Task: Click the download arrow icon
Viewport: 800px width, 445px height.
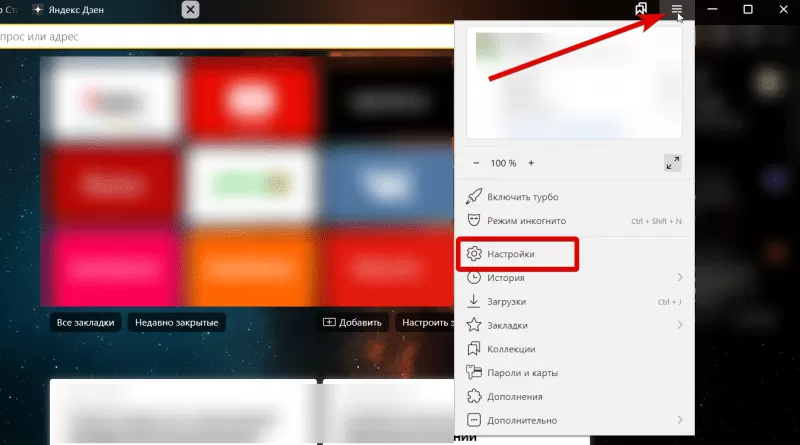Action: tap(473, 301)
